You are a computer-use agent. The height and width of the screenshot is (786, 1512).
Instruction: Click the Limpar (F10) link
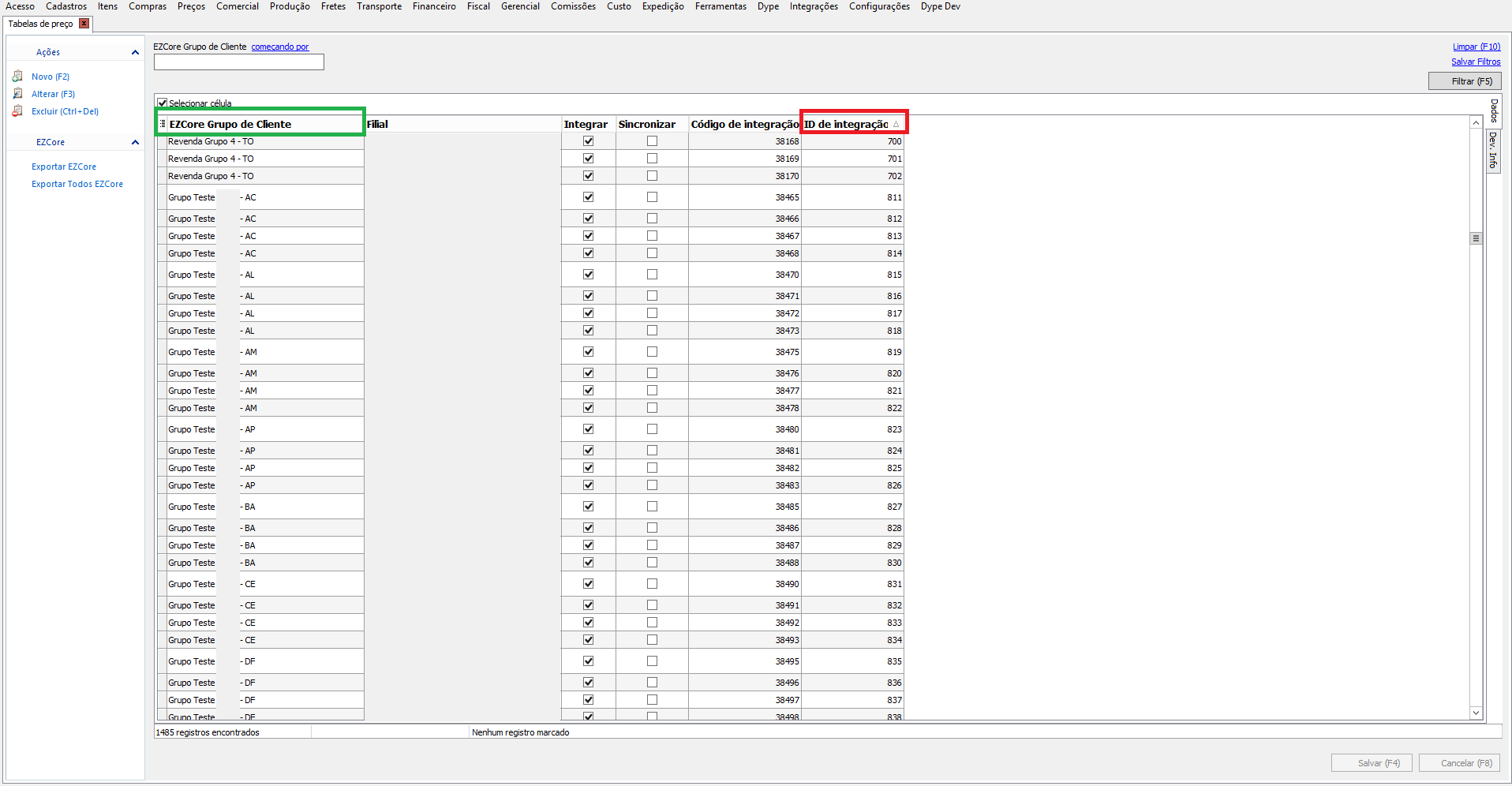[1476, 47]
